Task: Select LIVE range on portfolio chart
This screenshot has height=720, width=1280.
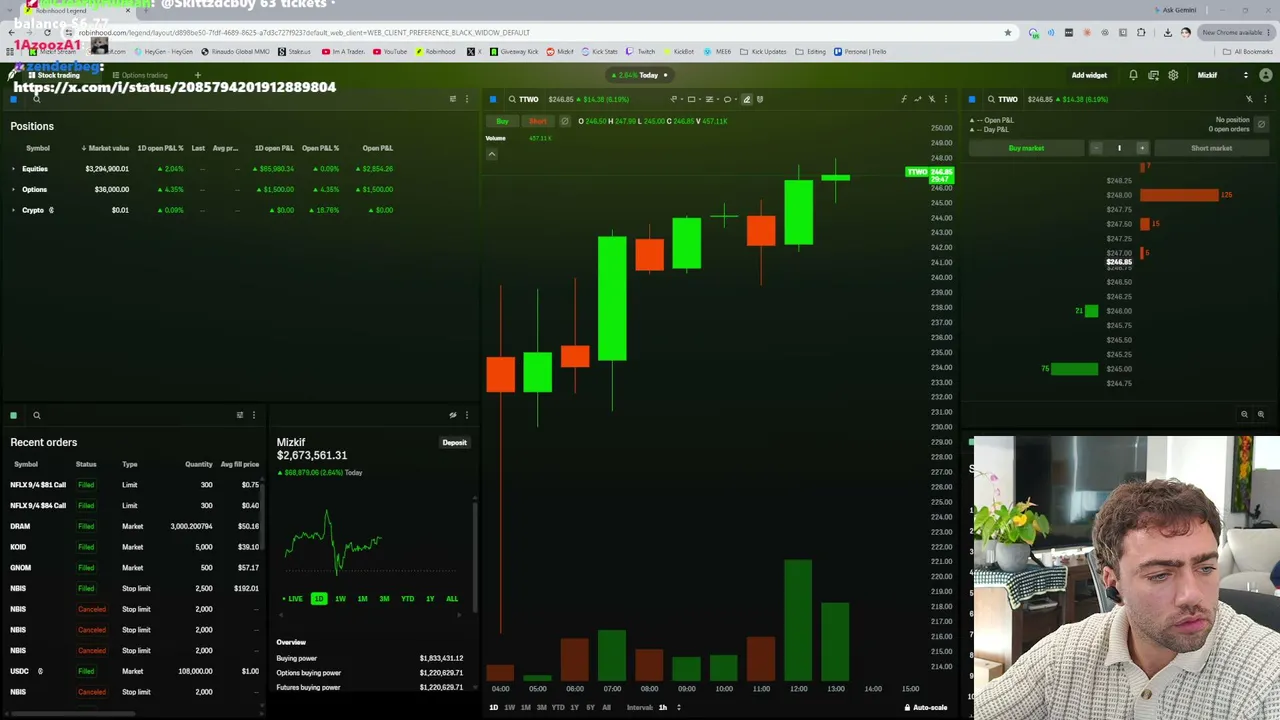Action: coord(292,599)
